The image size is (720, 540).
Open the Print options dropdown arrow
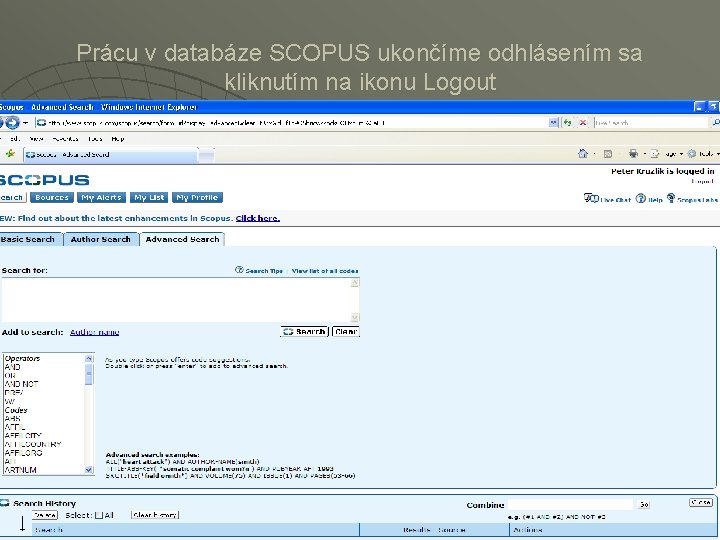(x=644, y=154)
